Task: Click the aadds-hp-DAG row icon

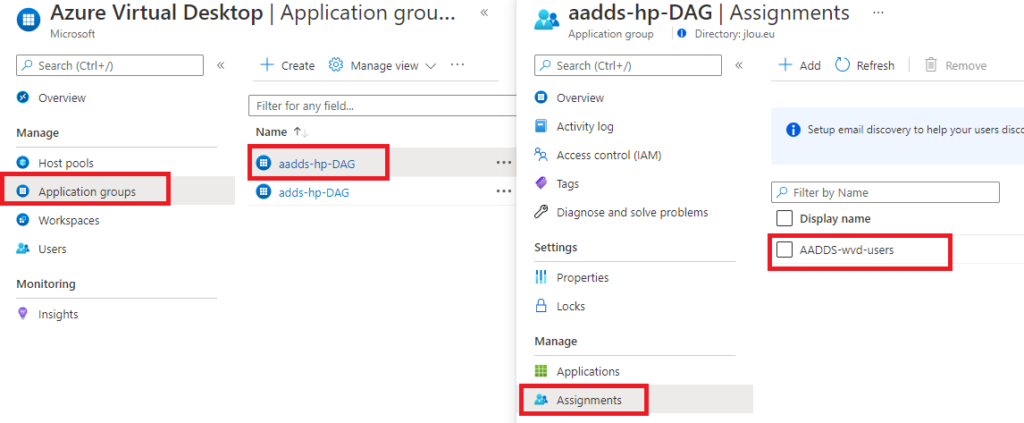Action: coord(263,163)
